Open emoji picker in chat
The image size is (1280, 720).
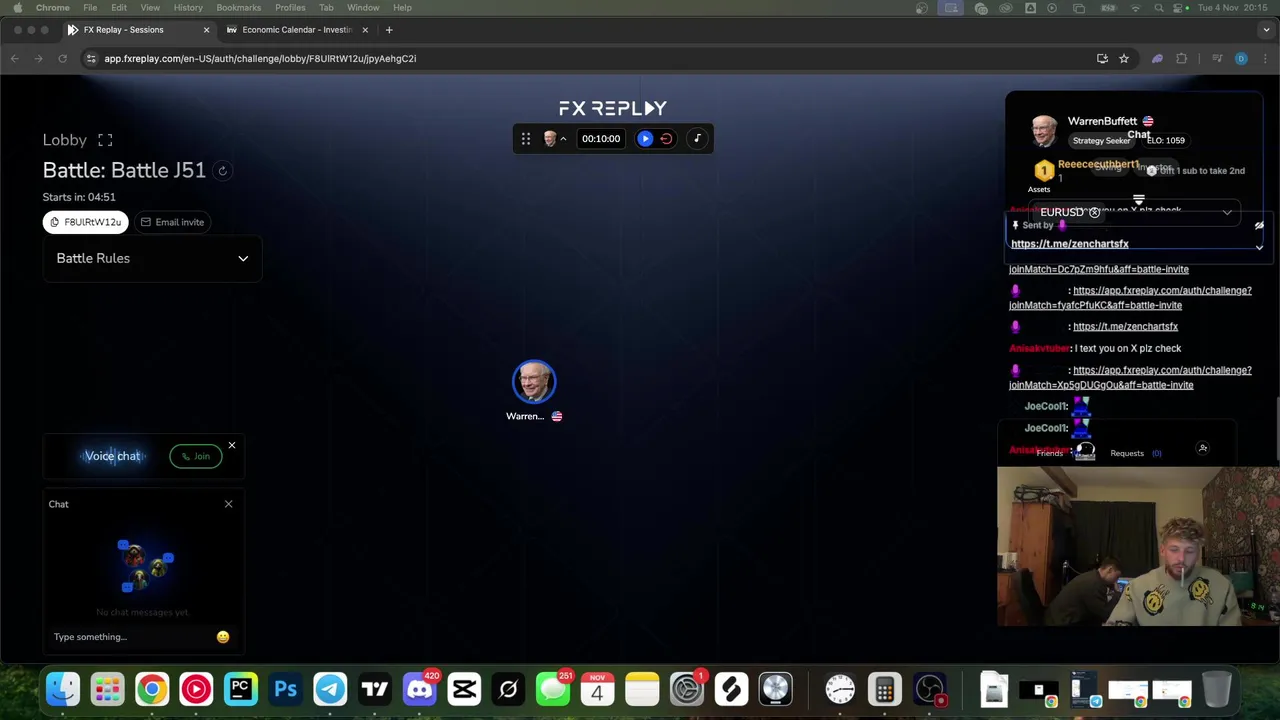click(223, 637)
